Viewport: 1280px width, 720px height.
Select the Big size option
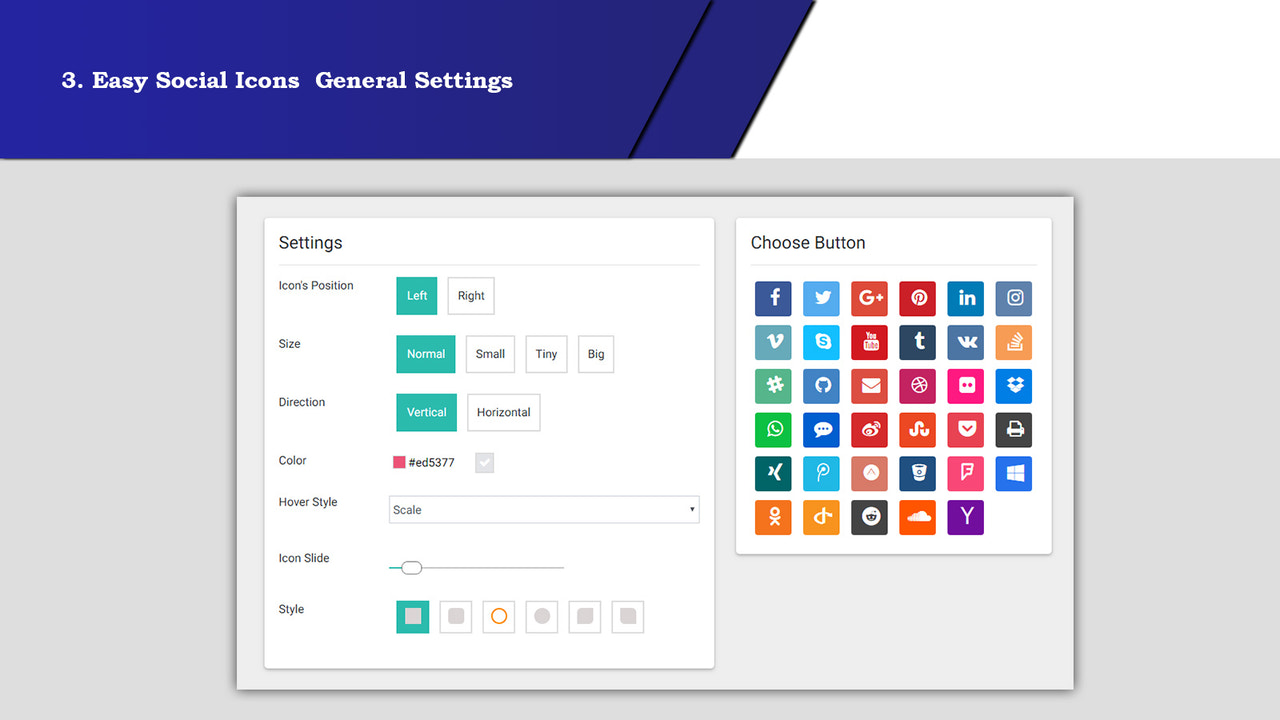coord(595,354)
